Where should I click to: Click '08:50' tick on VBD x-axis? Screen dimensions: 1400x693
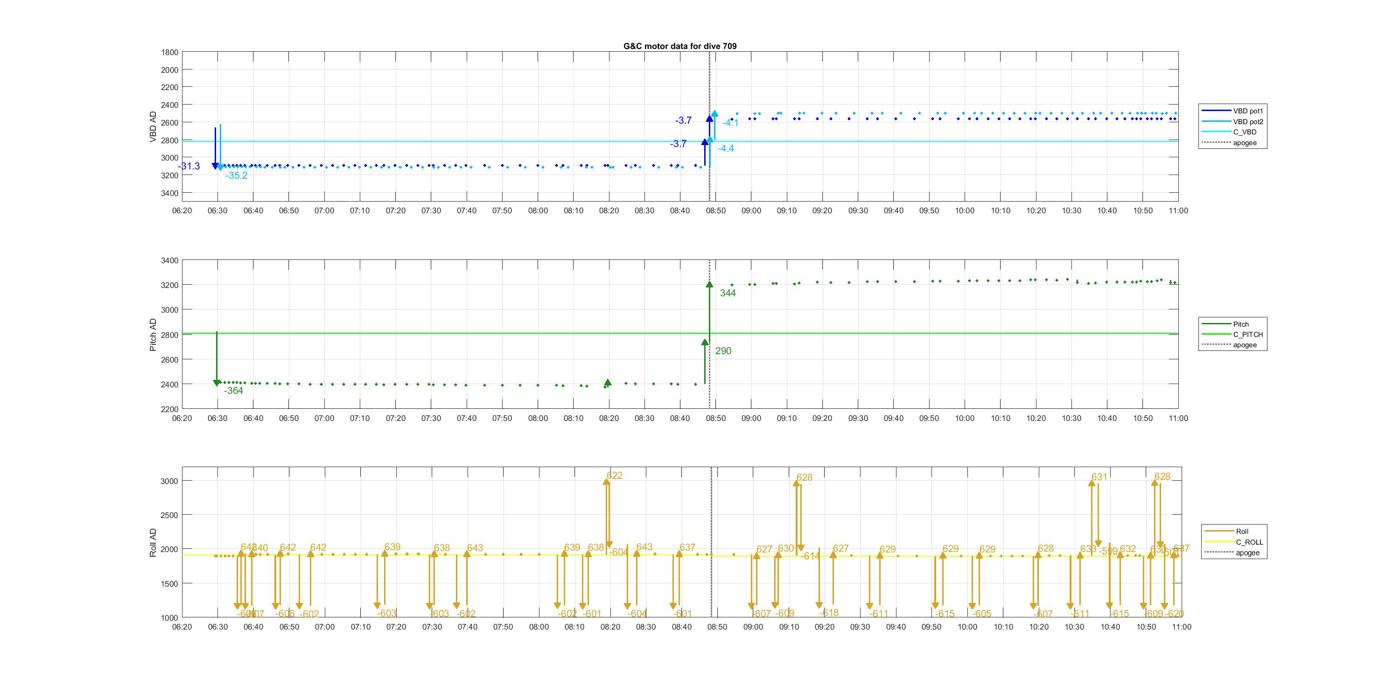click(716, 210)
